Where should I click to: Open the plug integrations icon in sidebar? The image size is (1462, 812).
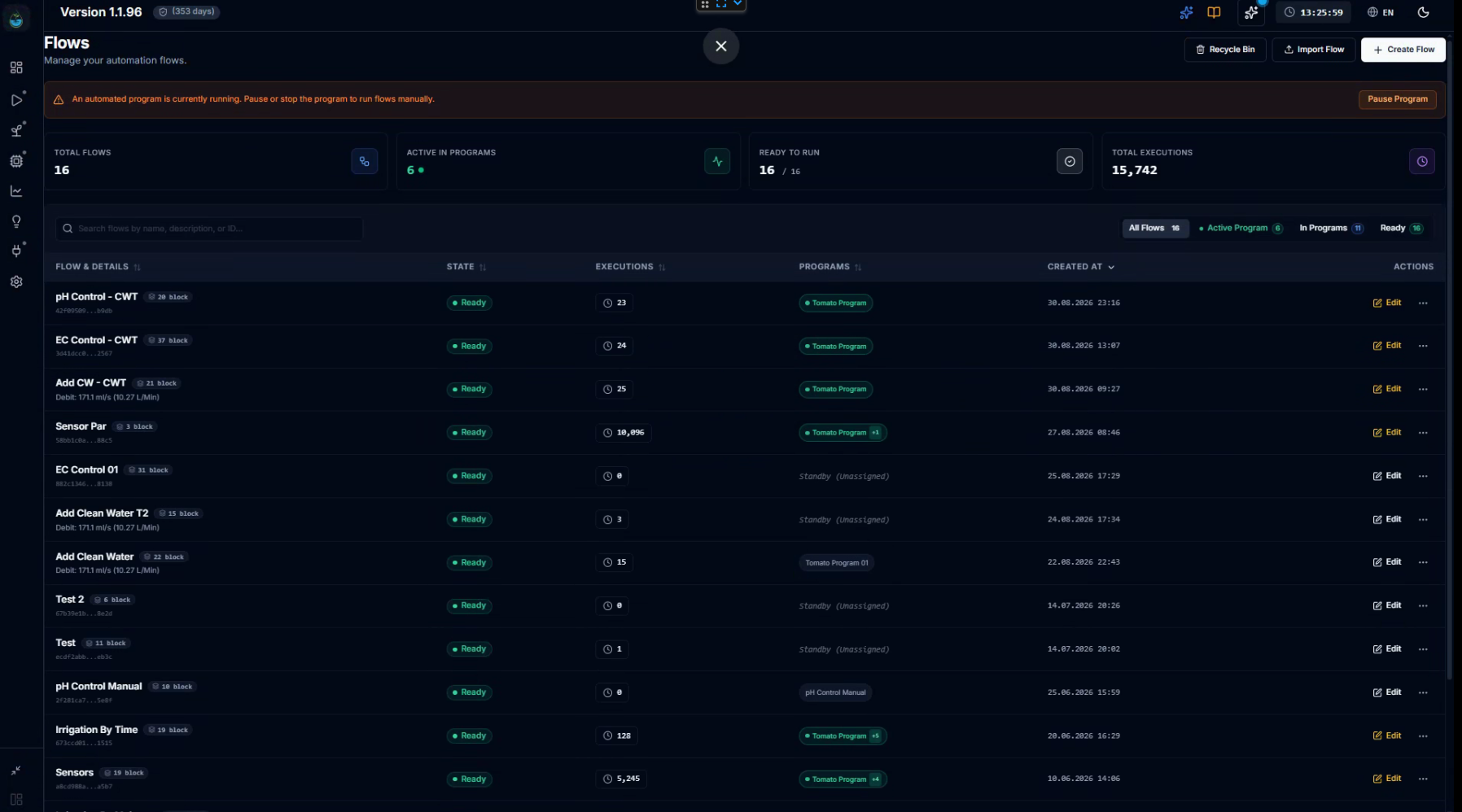pyautogui.click(x=16, y=251)
